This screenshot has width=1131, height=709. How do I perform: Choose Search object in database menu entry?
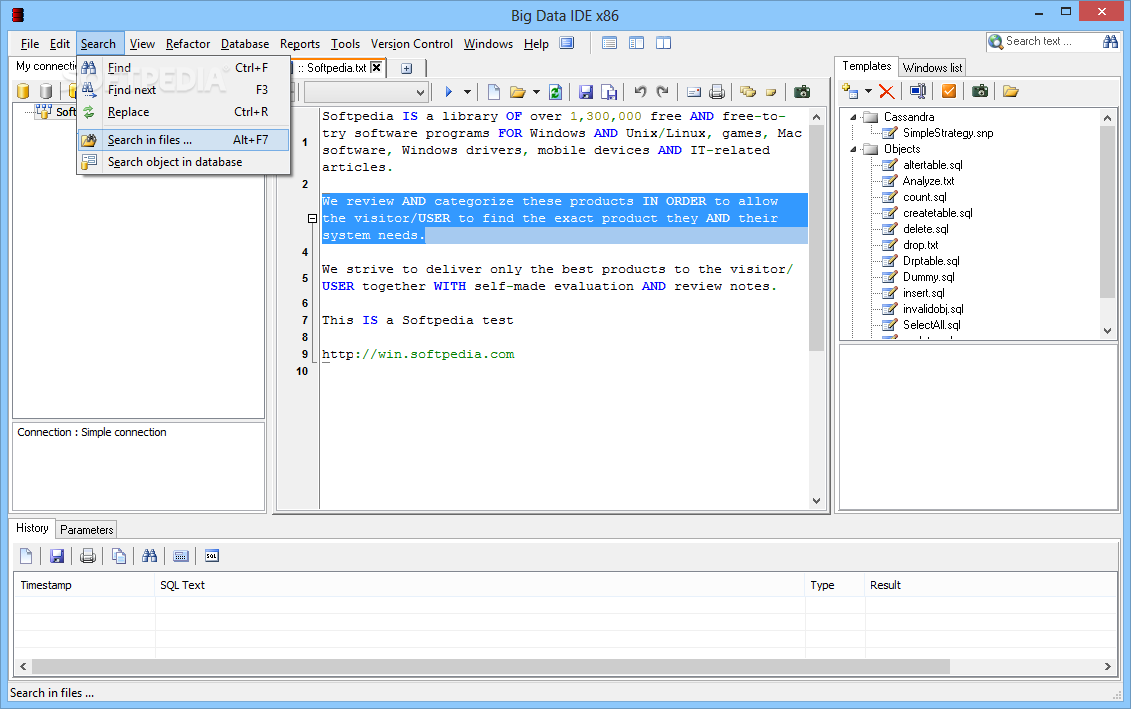click(x=183, y=162)
